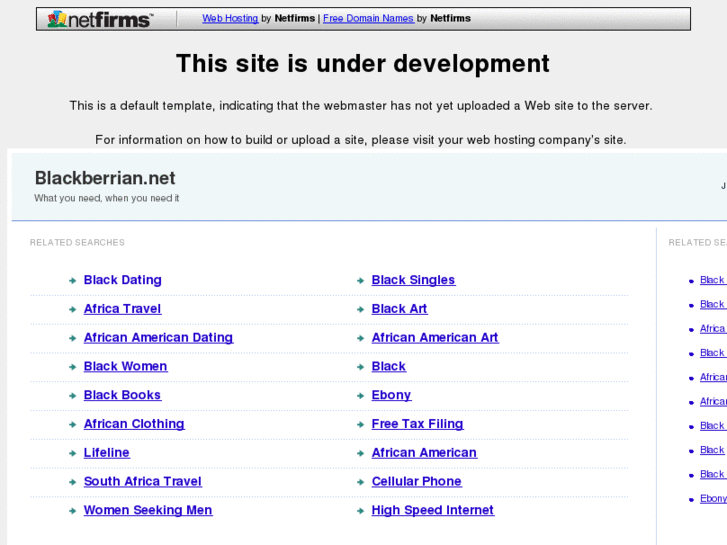Open the Black Women link
This screenshot has width=727, height=545.
coord(125,366)
